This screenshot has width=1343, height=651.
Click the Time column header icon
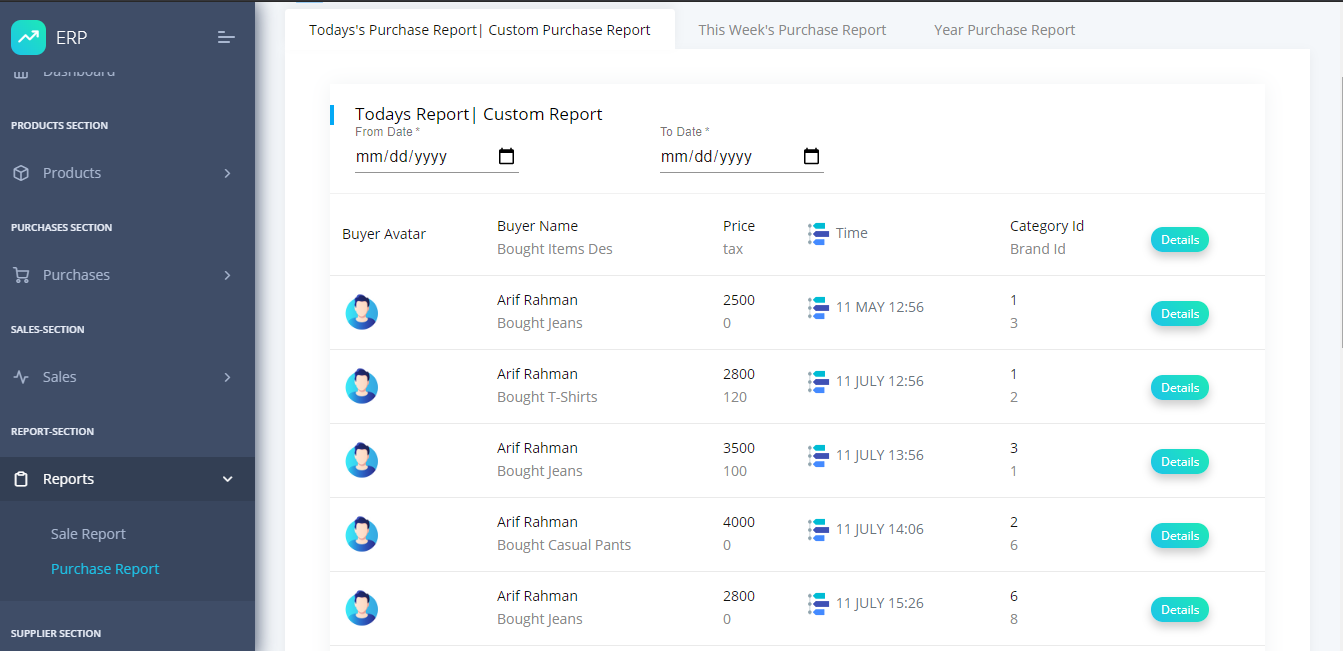click(818, 234)
